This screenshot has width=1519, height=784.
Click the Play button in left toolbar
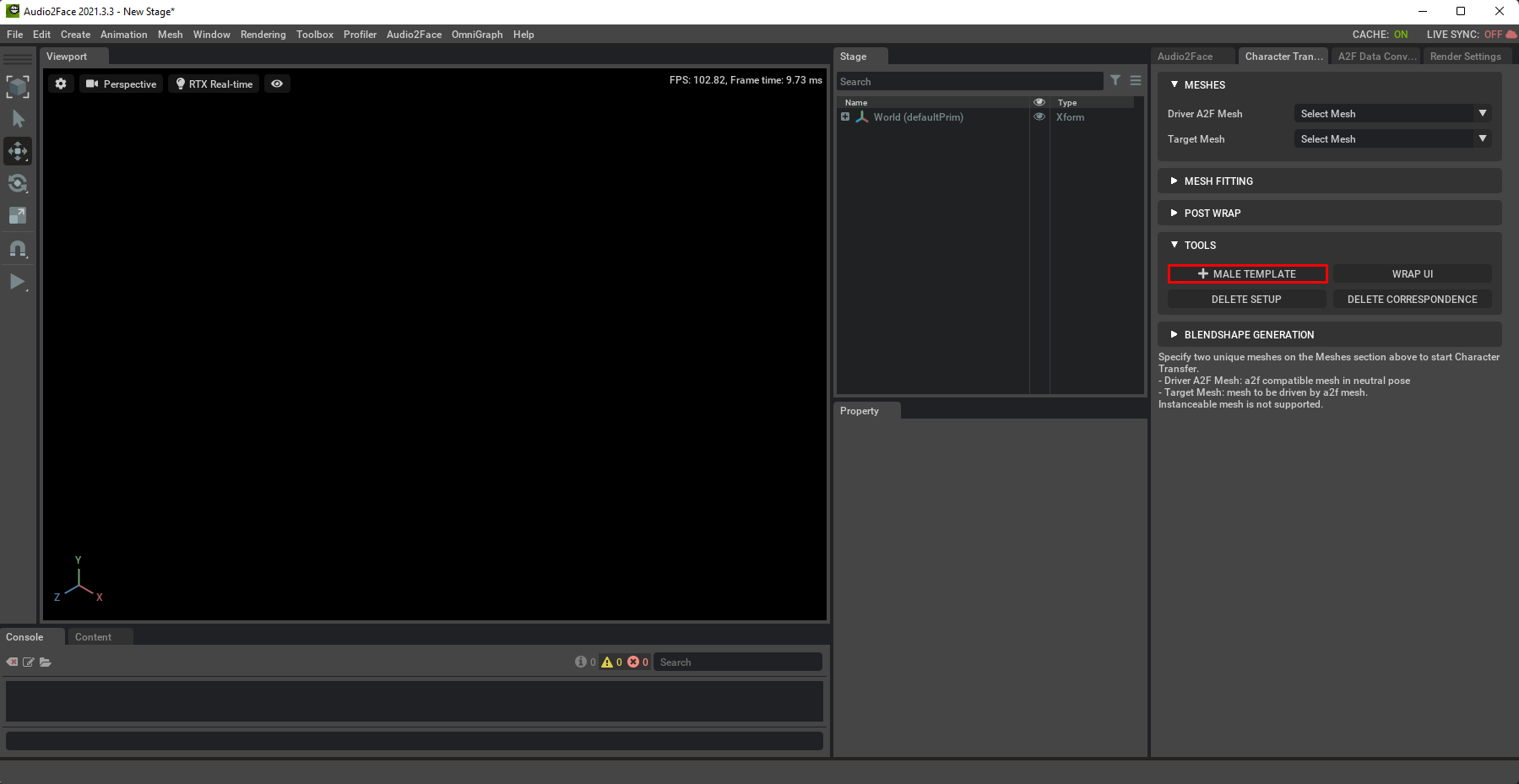click(x=18, y=282)
